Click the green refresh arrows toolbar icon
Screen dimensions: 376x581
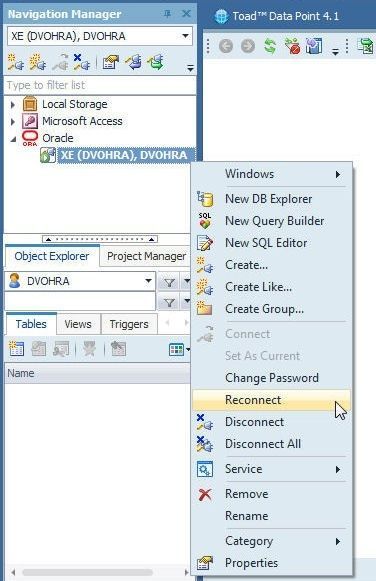click(x=270, y=46)
